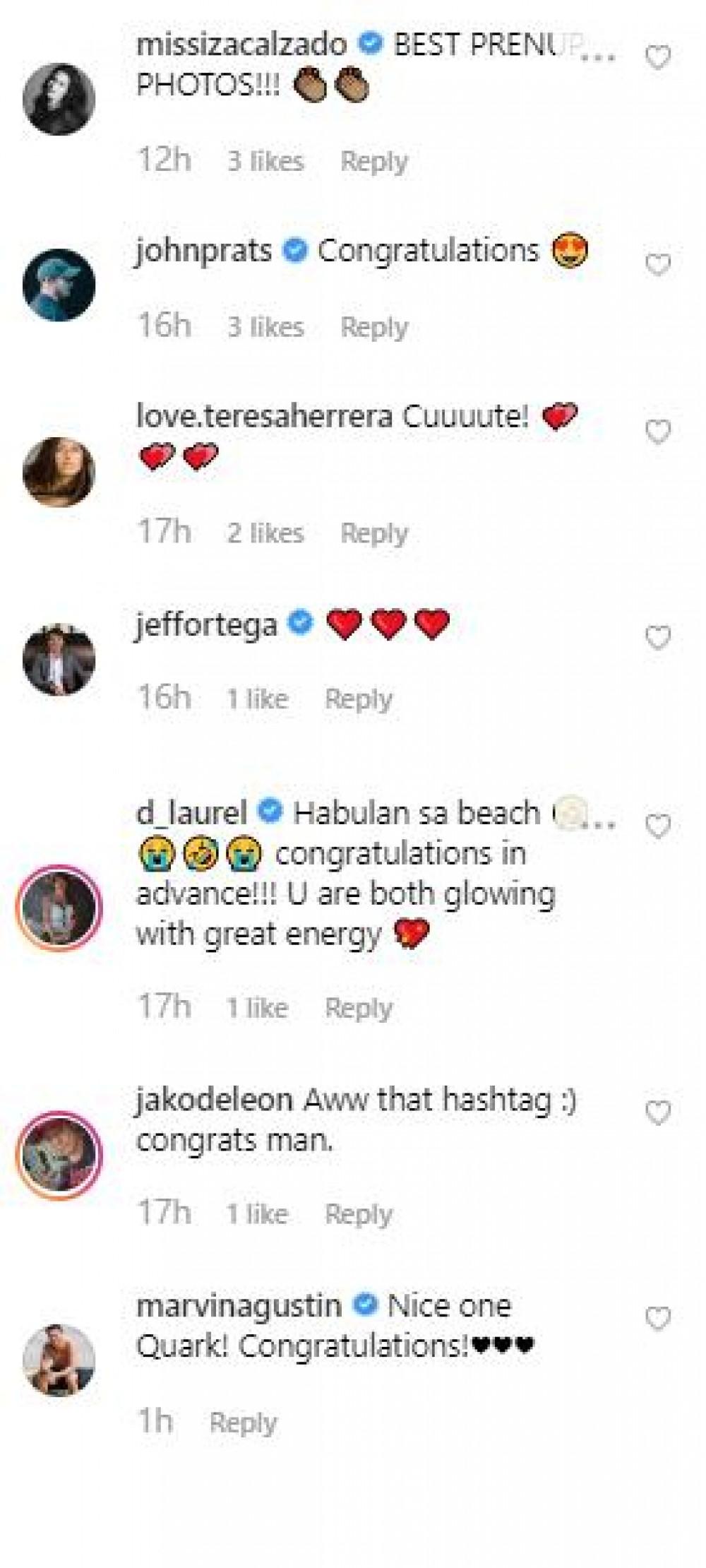Image resolution: width=706 pixels, height=1568 pixels.
Task: Tap heart icon beside d_laurel's comment
Action: coord(658,826)
